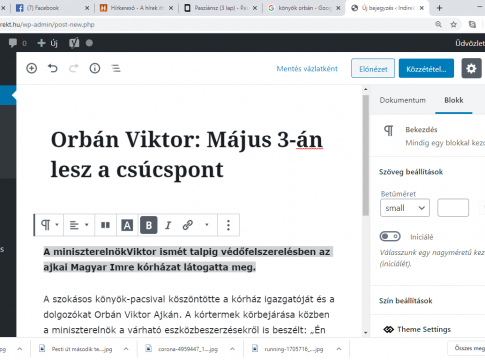This screenshot has width=485, height=360.
Task: Undo the last editor change
Action: (x=53, y=68)
